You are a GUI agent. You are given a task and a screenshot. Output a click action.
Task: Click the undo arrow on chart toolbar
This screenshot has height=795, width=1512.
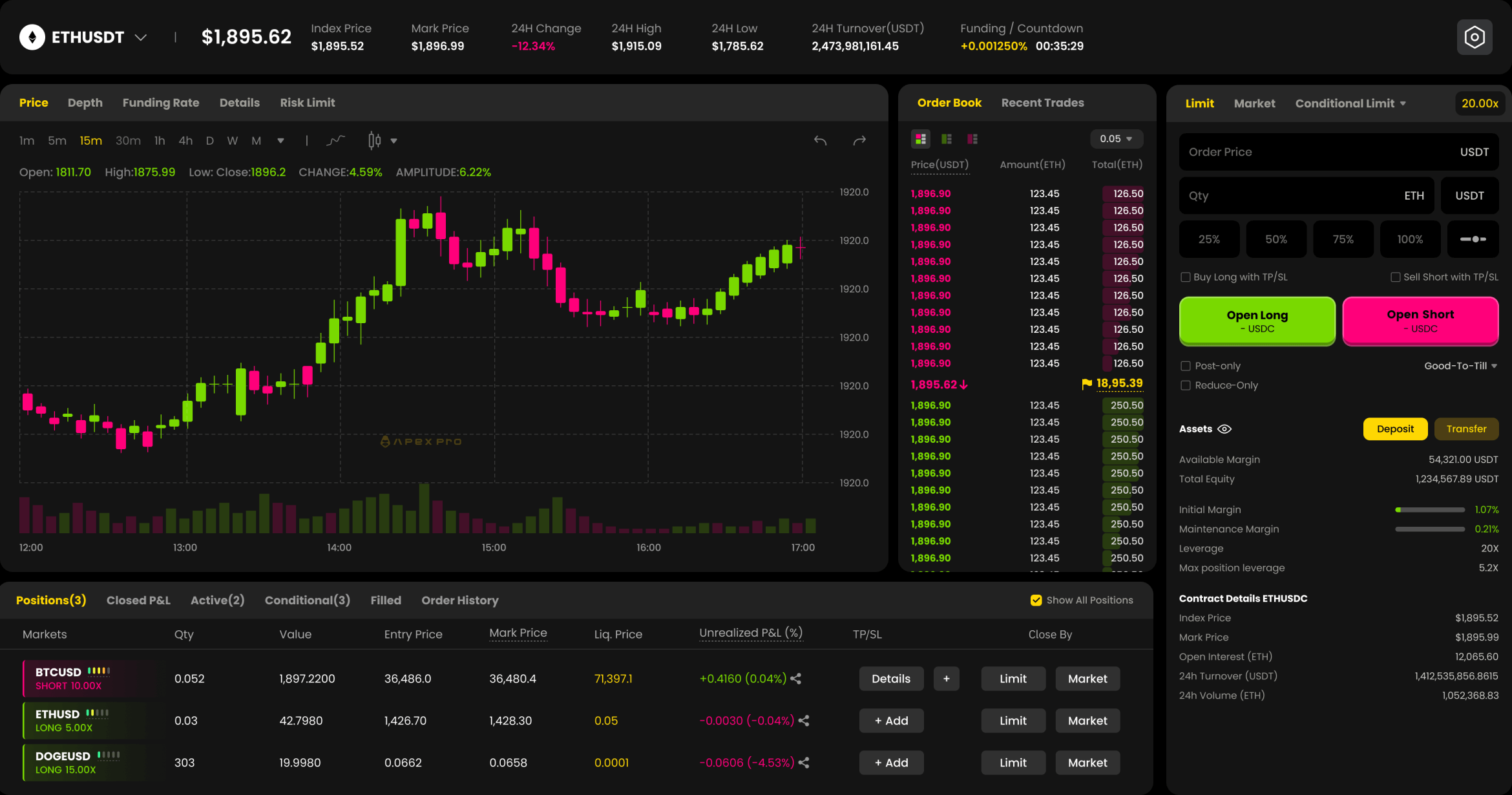820,140
